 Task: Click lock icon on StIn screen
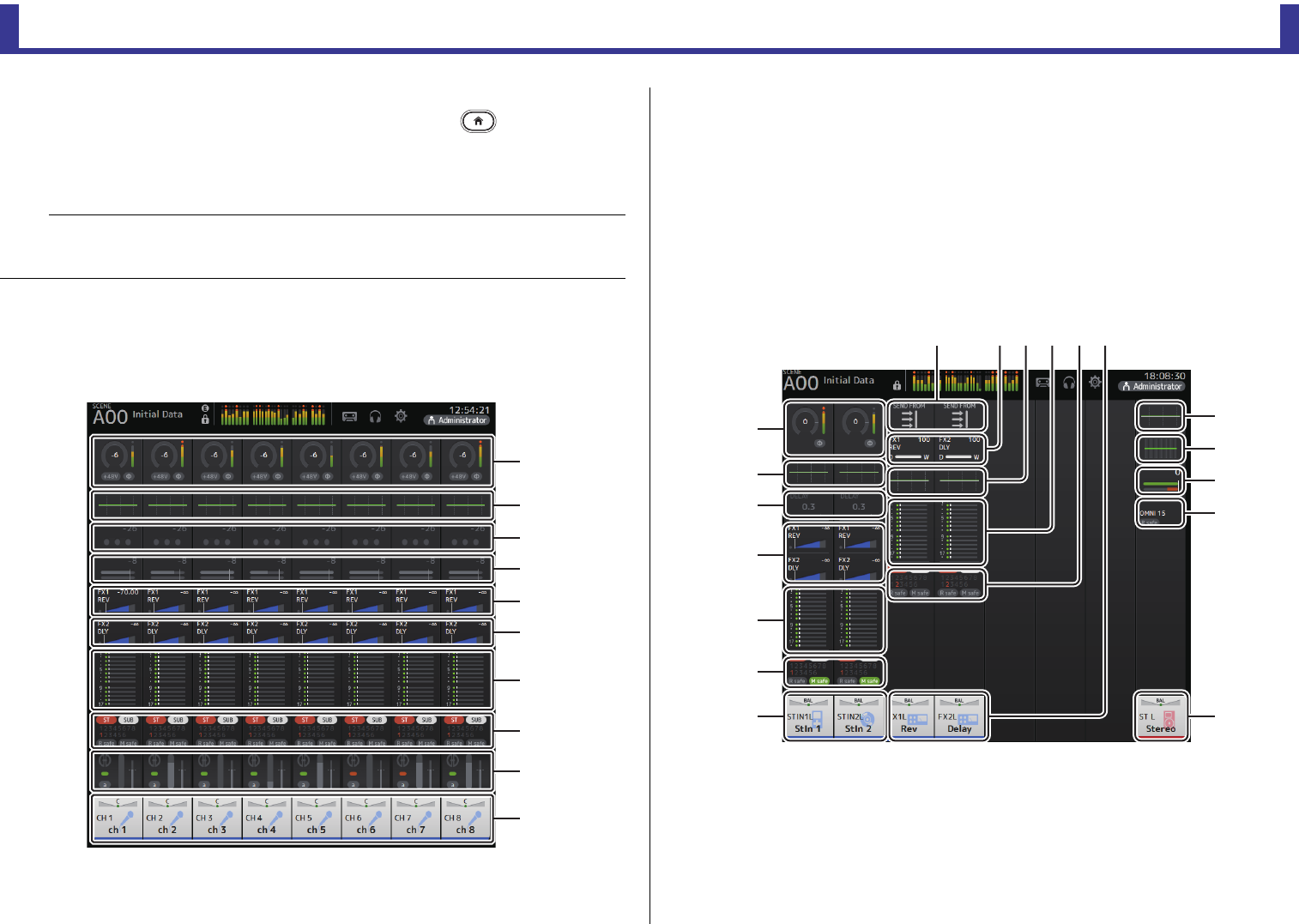point(897,386)
